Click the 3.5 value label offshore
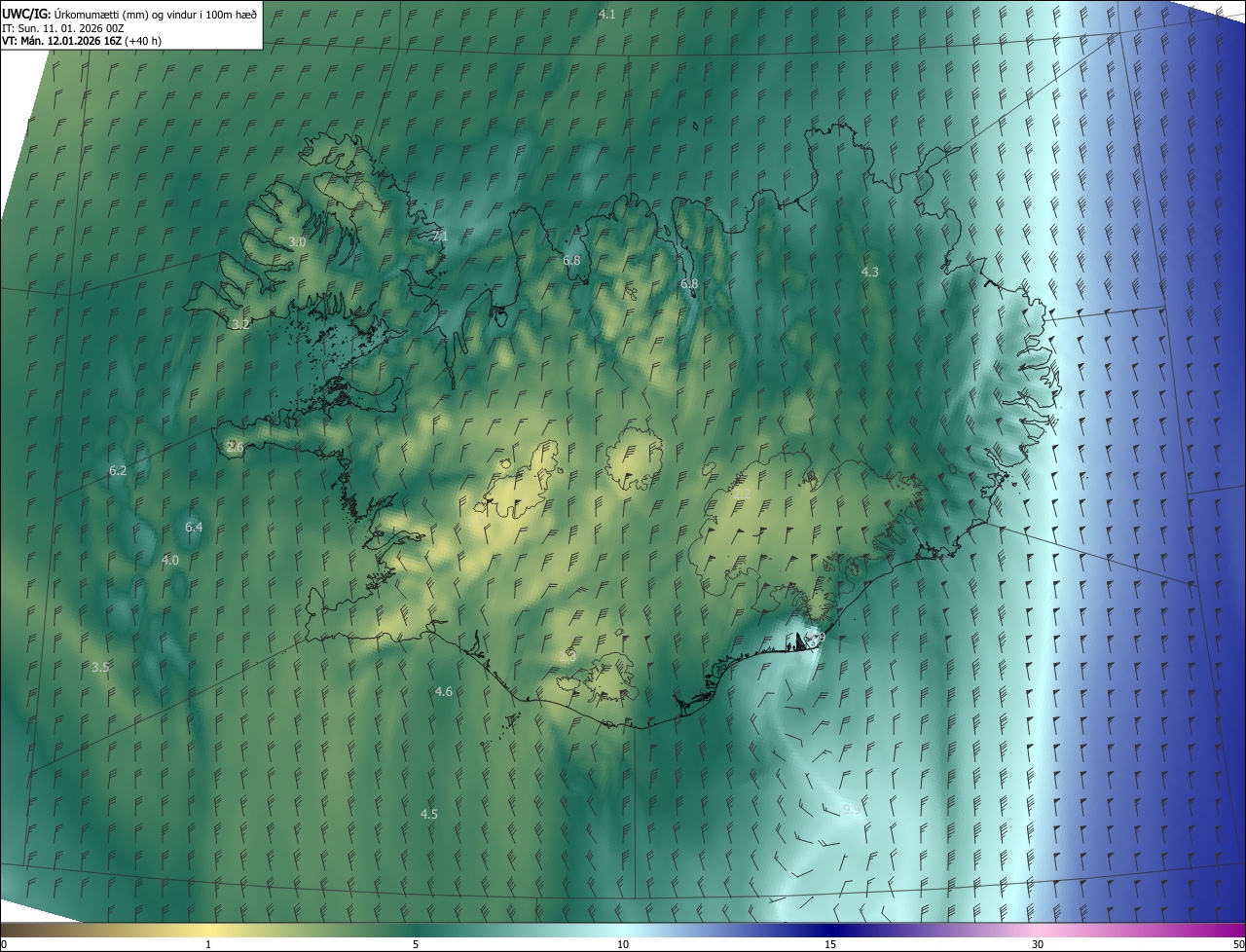Viewport: 1246px width, 952px height. tap(99, 667)
